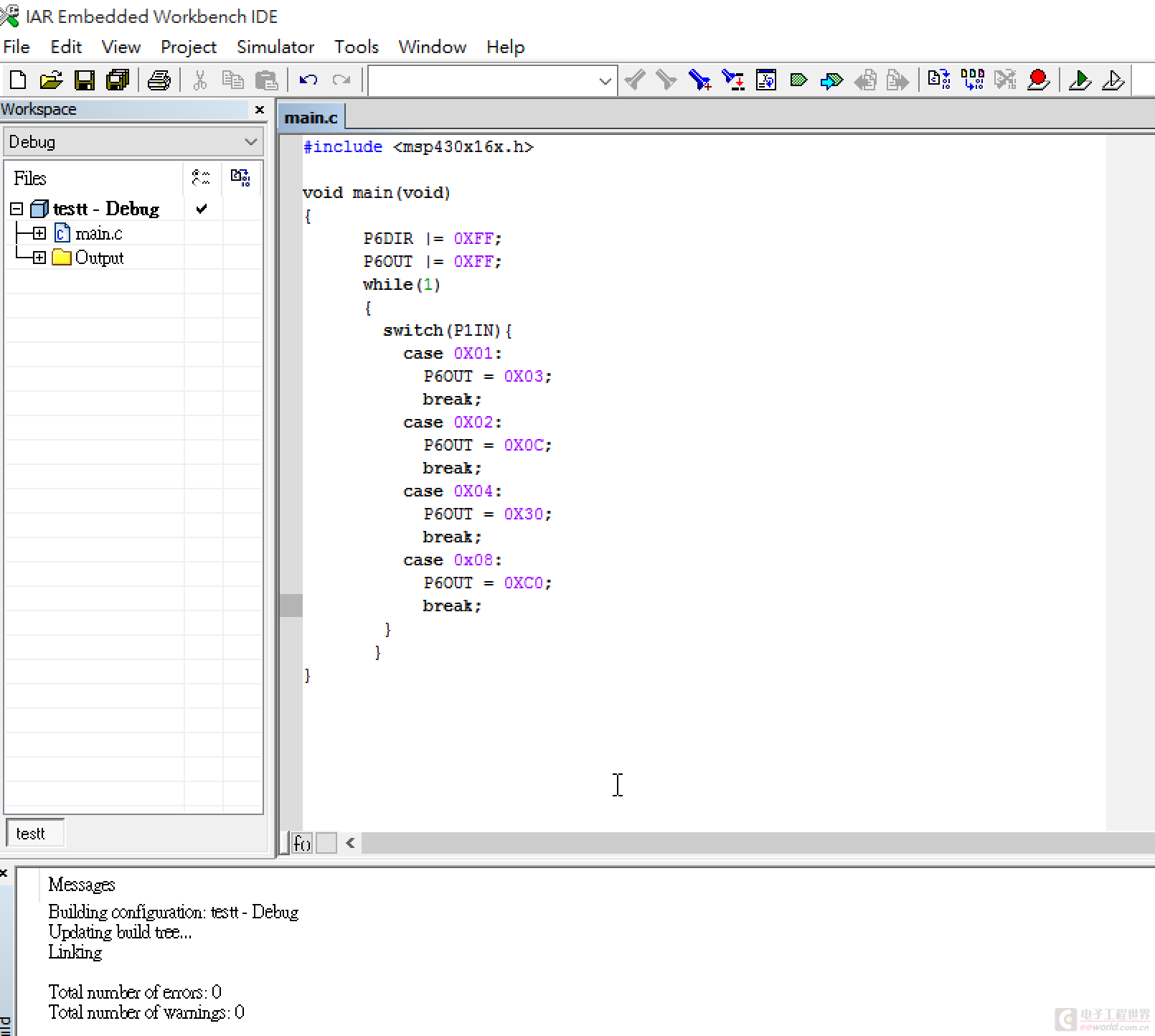Toggle a breakpoint with the red dot icon
The width and height of the screenshot is (1155, 1036).
1038,80
